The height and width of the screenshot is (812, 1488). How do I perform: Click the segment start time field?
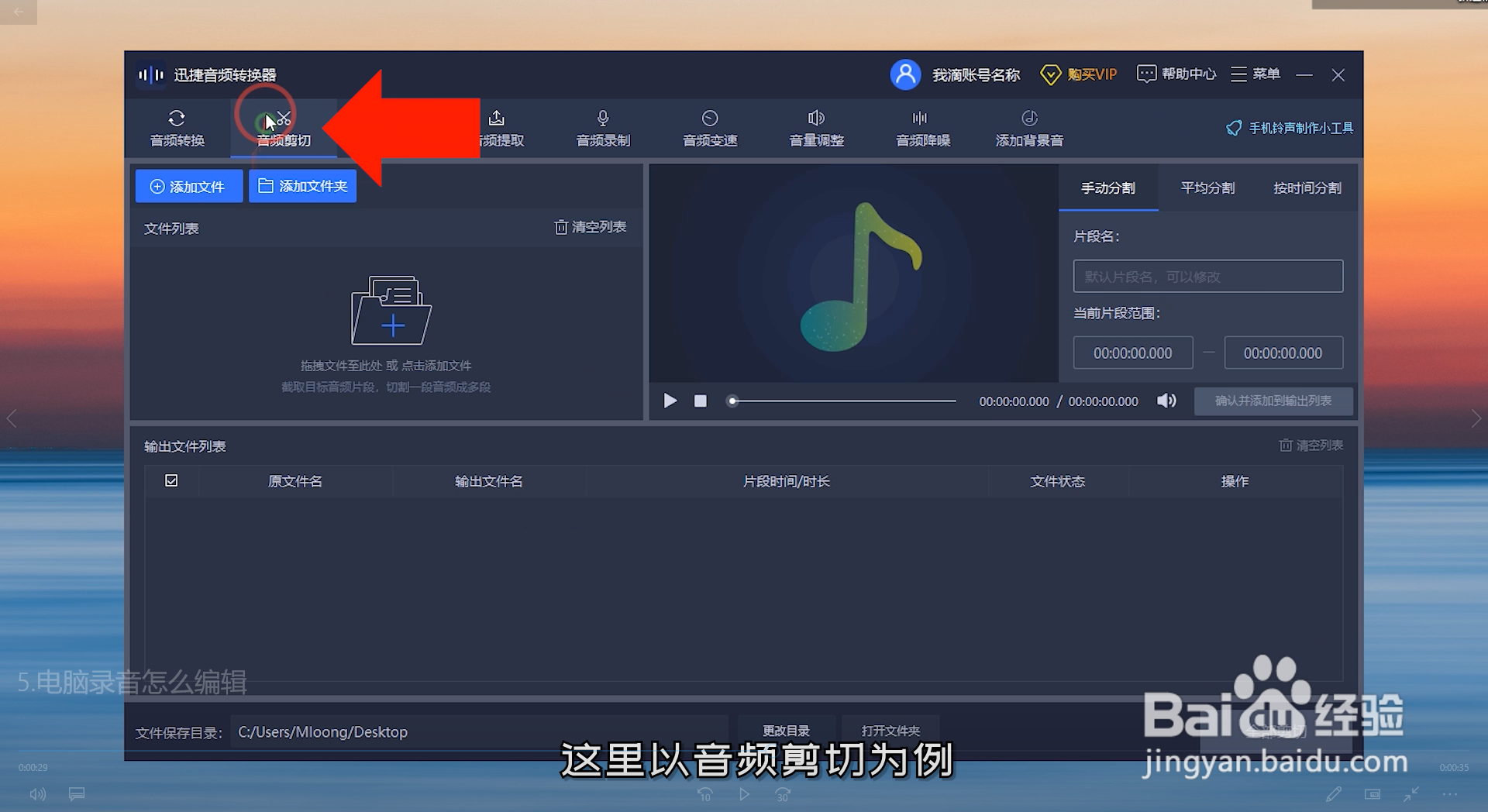[1132, 353]
